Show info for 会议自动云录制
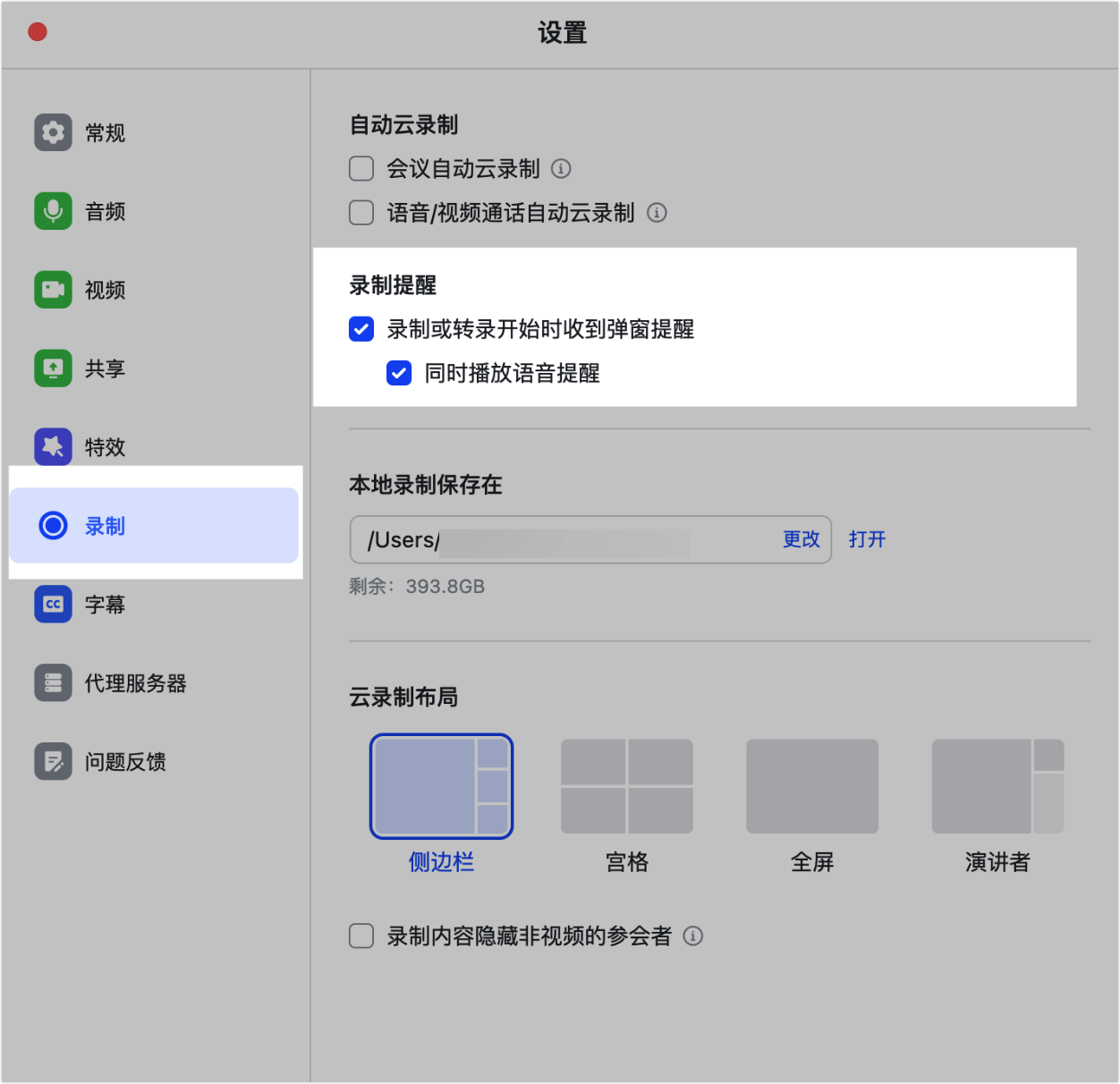1120x1084 pixels. point(561,168)
